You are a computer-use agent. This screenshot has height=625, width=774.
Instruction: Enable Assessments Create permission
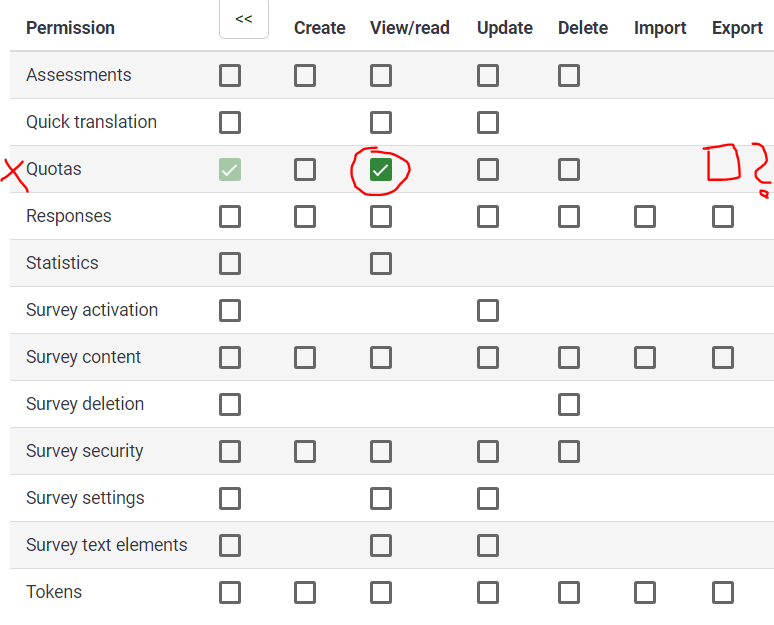tap(305, 75)
